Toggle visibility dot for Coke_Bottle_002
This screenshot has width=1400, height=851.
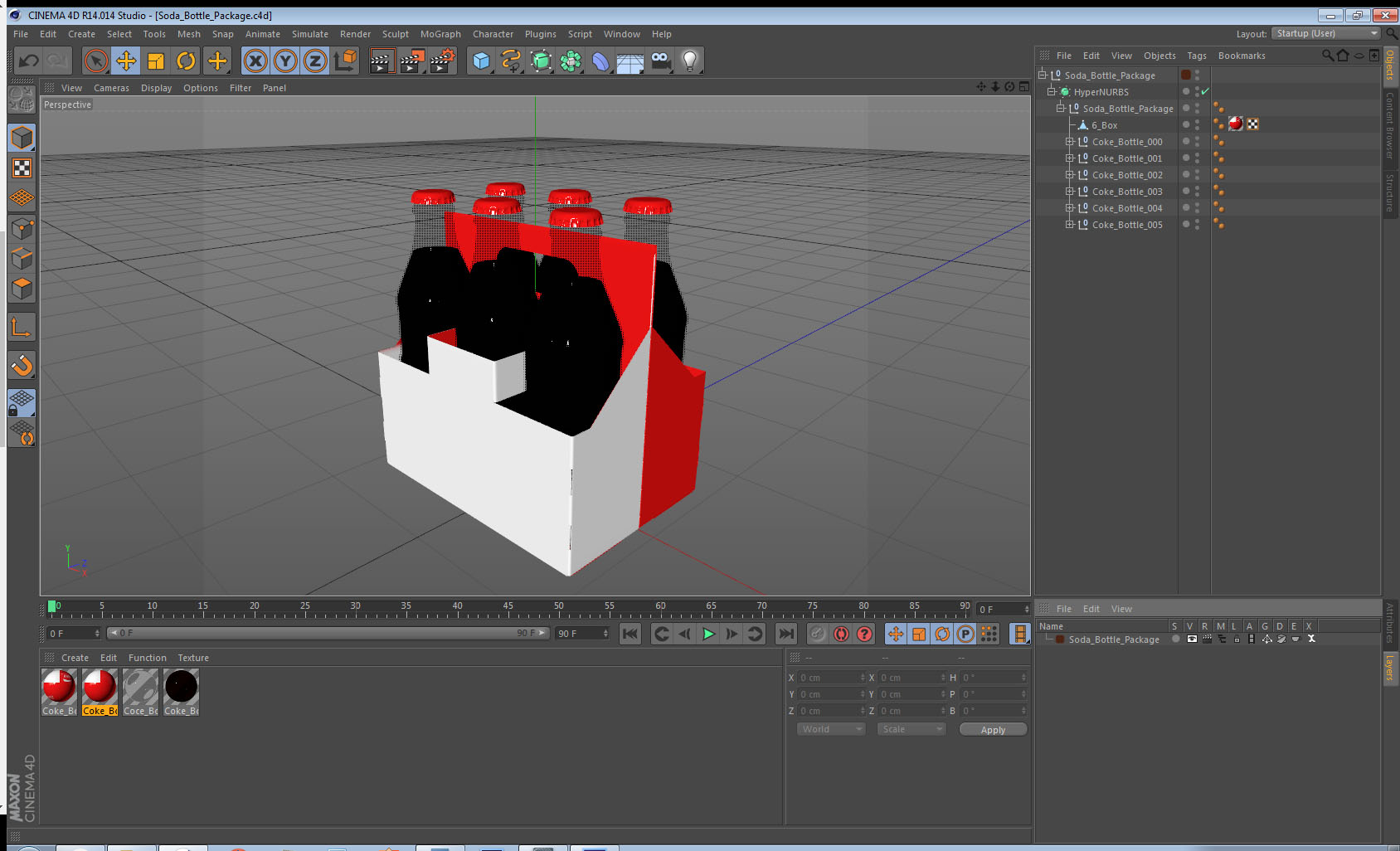(x=1185, y=174)
